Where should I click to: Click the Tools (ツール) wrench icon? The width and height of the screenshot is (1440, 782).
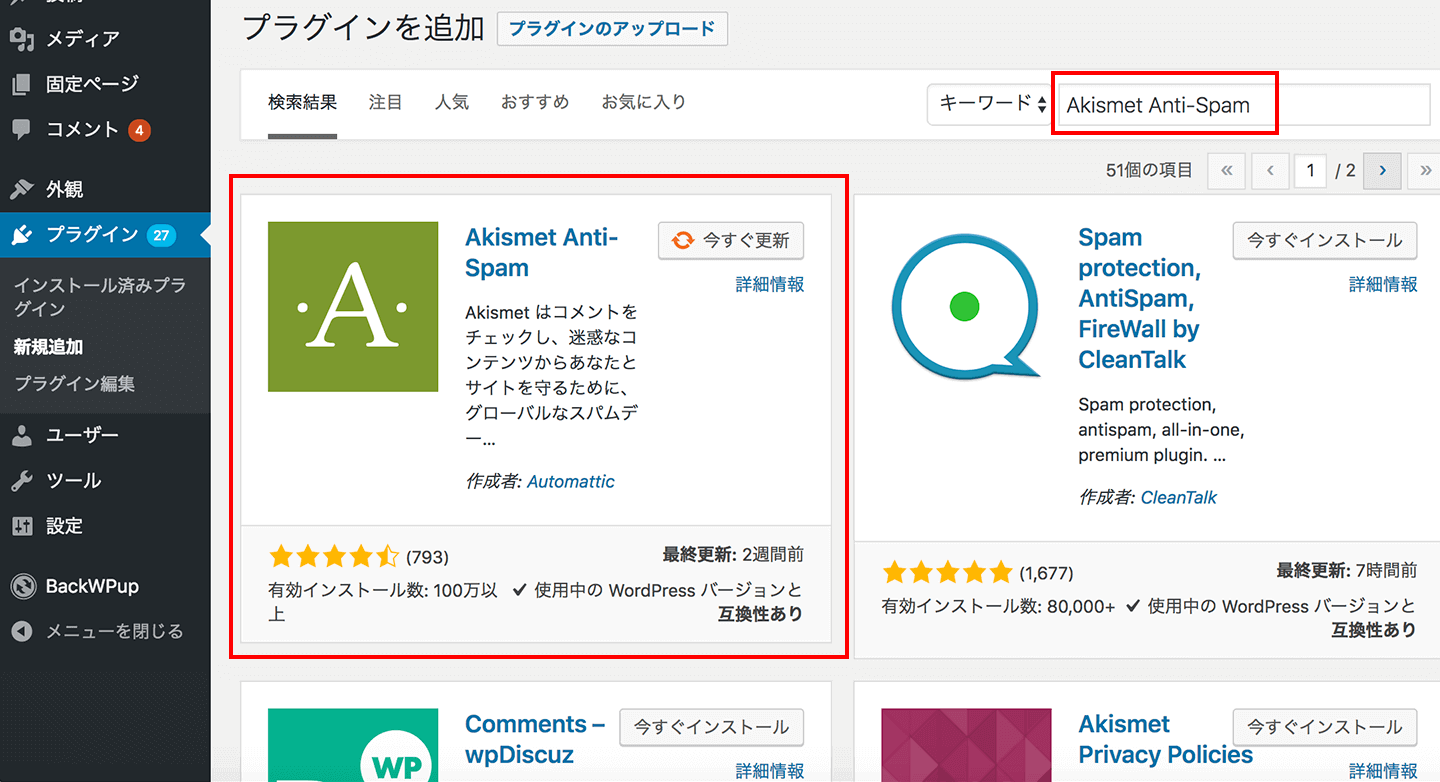(x=22, y=481)
